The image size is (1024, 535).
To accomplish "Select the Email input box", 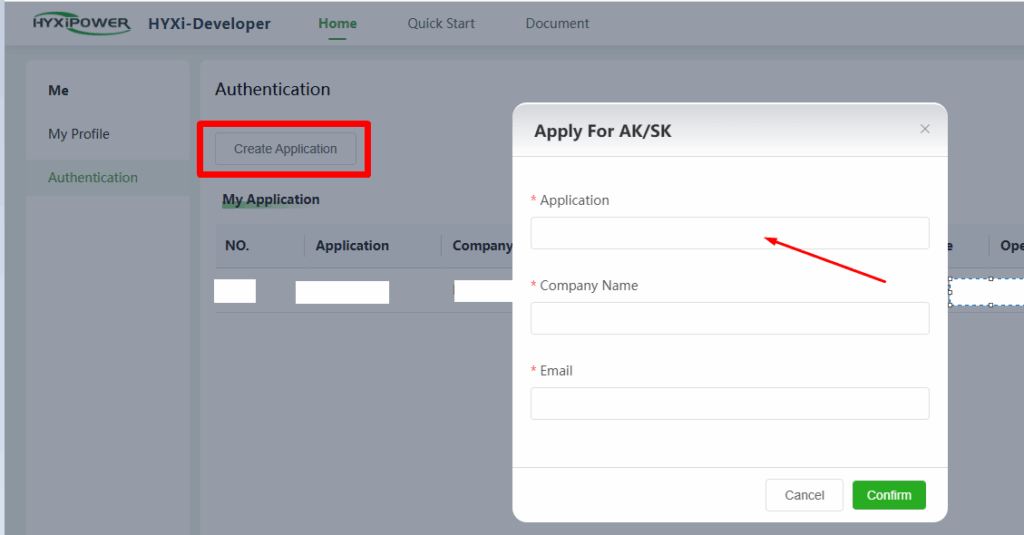I will click(x=729, y=403).
